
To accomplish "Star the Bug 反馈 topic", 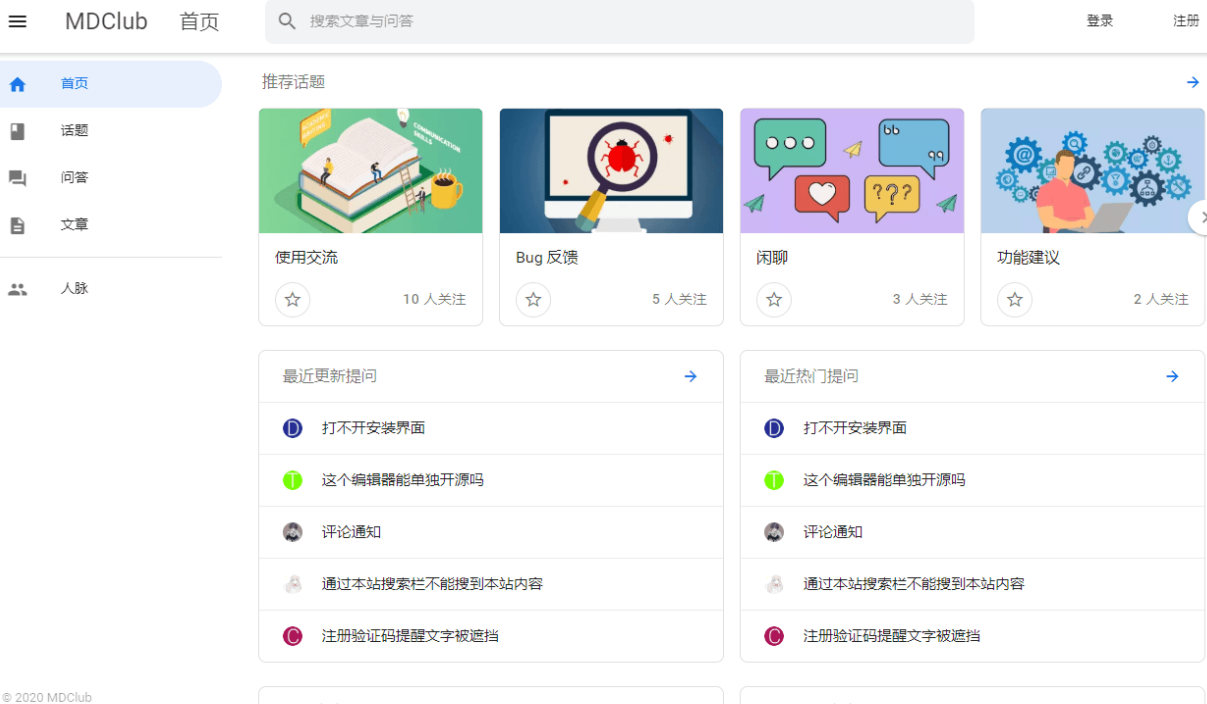I will [x=533, y=299].
